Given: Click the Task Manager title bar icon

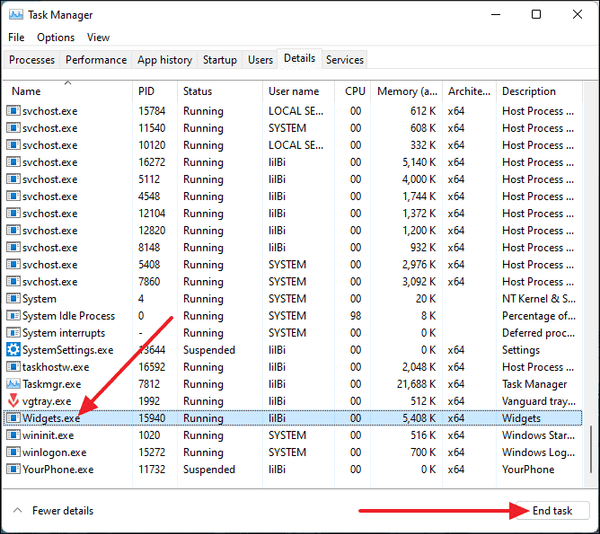Looking at the screenshot, I should point(16,15).
